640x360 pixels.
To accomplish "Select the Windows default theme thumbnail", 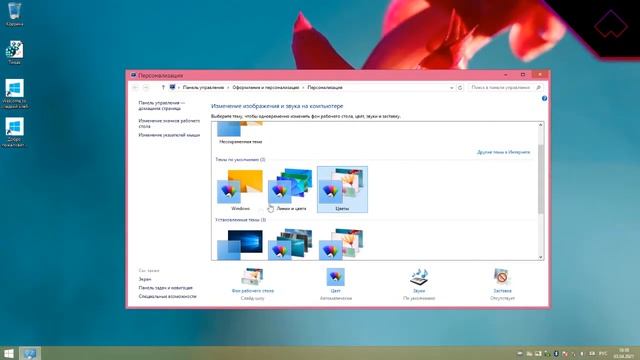I will [240, 190].
